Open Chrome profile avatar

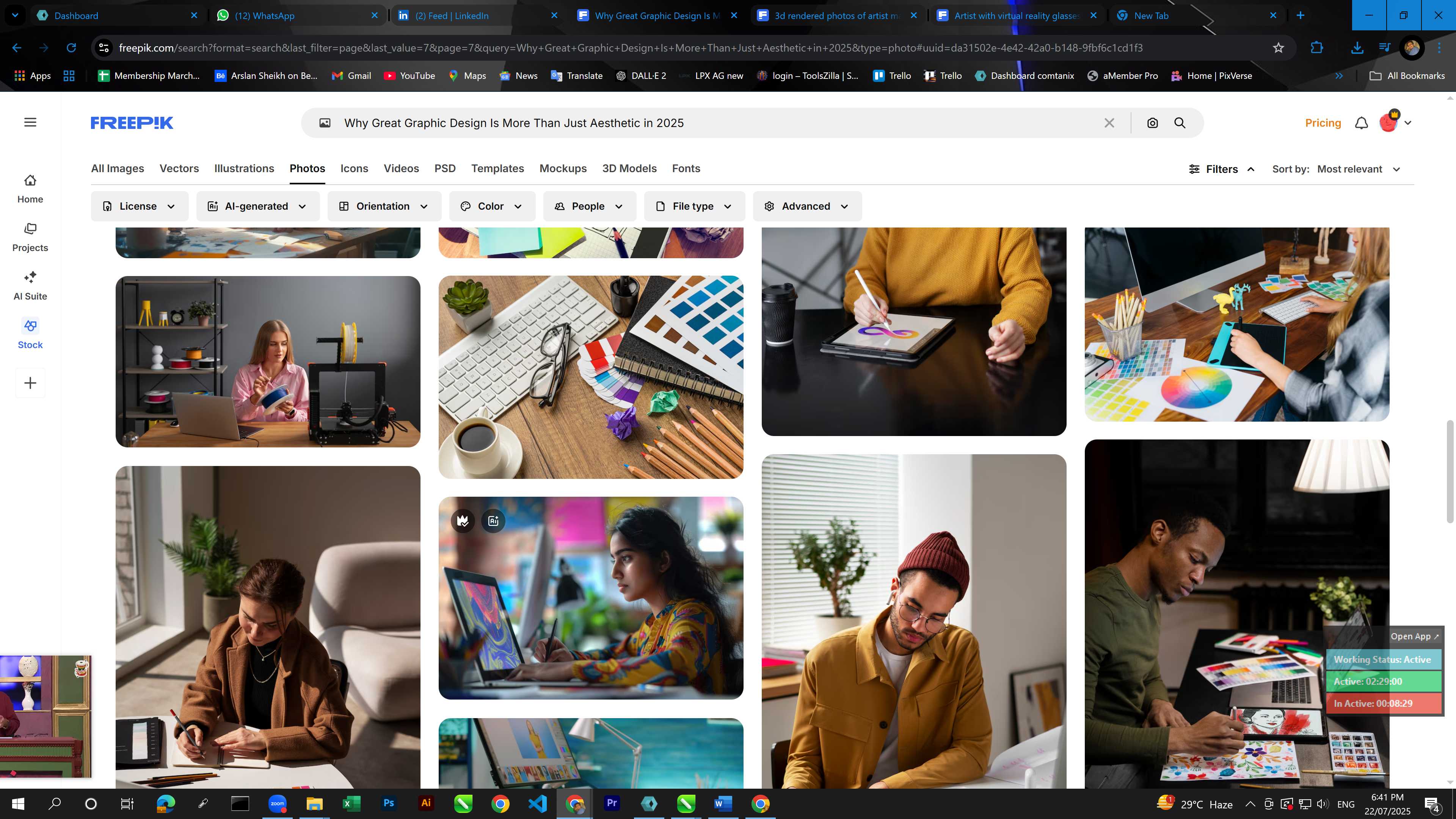(x=1411, y=48)
